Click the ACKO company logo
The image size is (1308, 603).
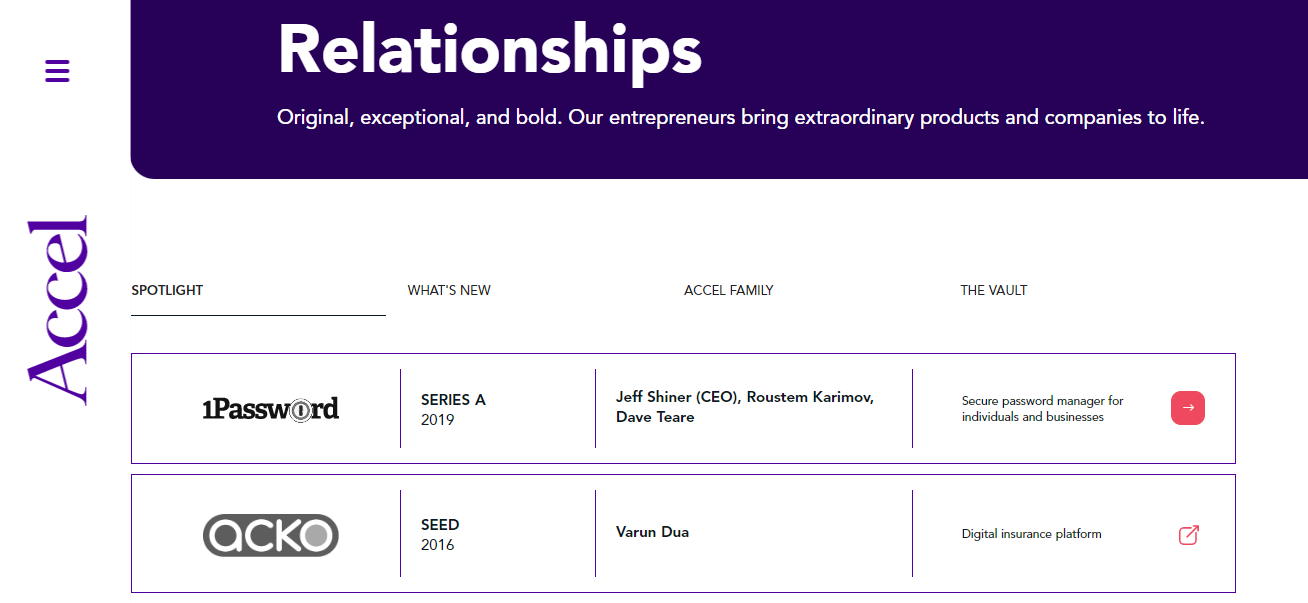click(270, 534)
